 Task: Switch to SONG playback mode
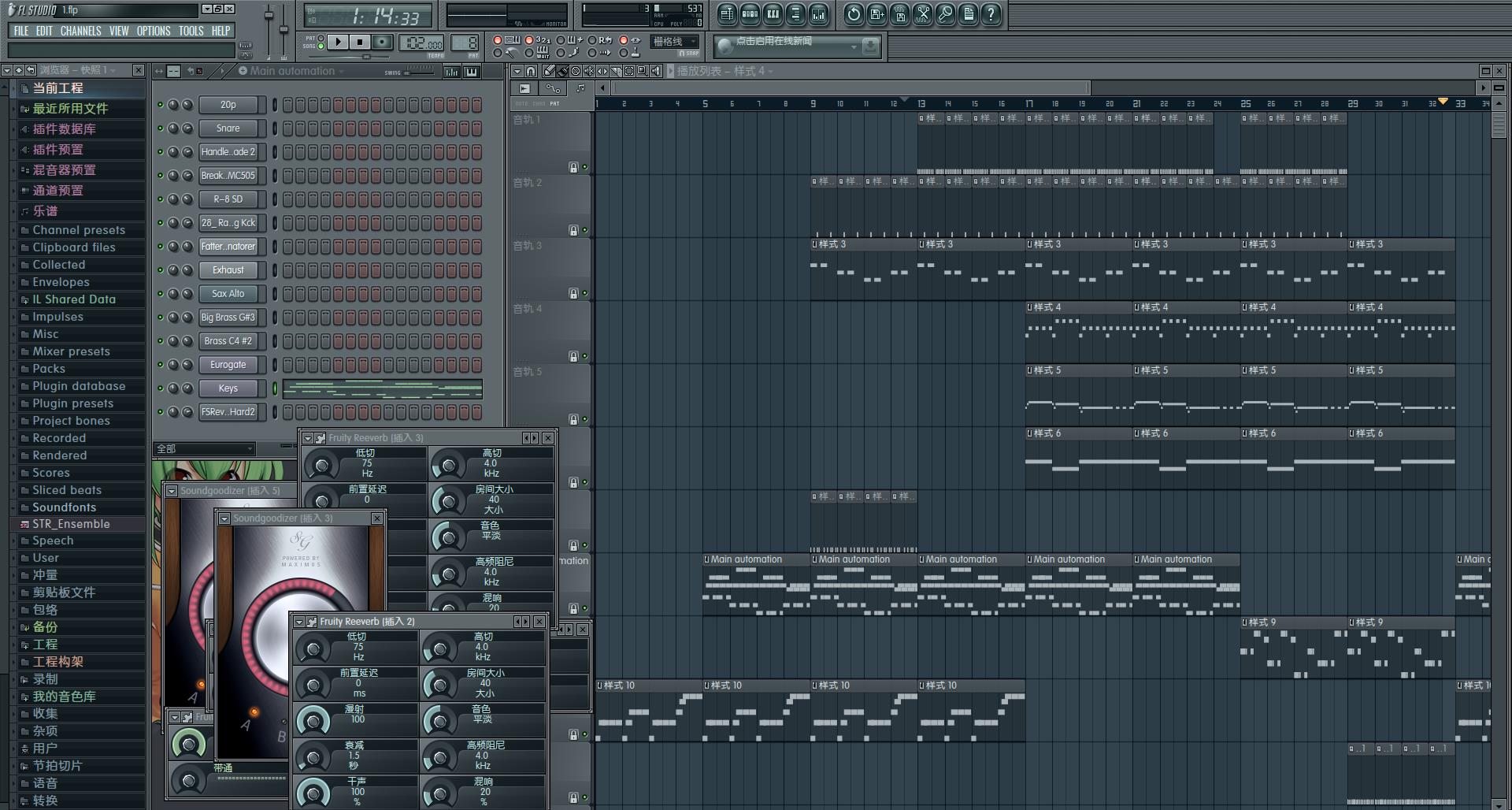pyautogui.click(x=321, y=46)
